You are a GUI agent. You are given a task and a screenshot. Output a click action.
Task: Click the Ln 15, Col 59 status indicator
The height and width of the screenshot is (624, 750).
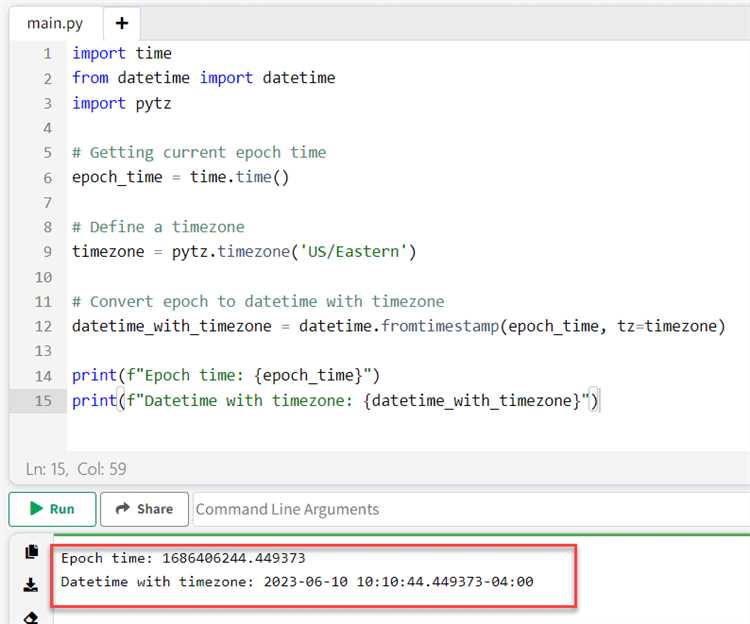[76, 468]
